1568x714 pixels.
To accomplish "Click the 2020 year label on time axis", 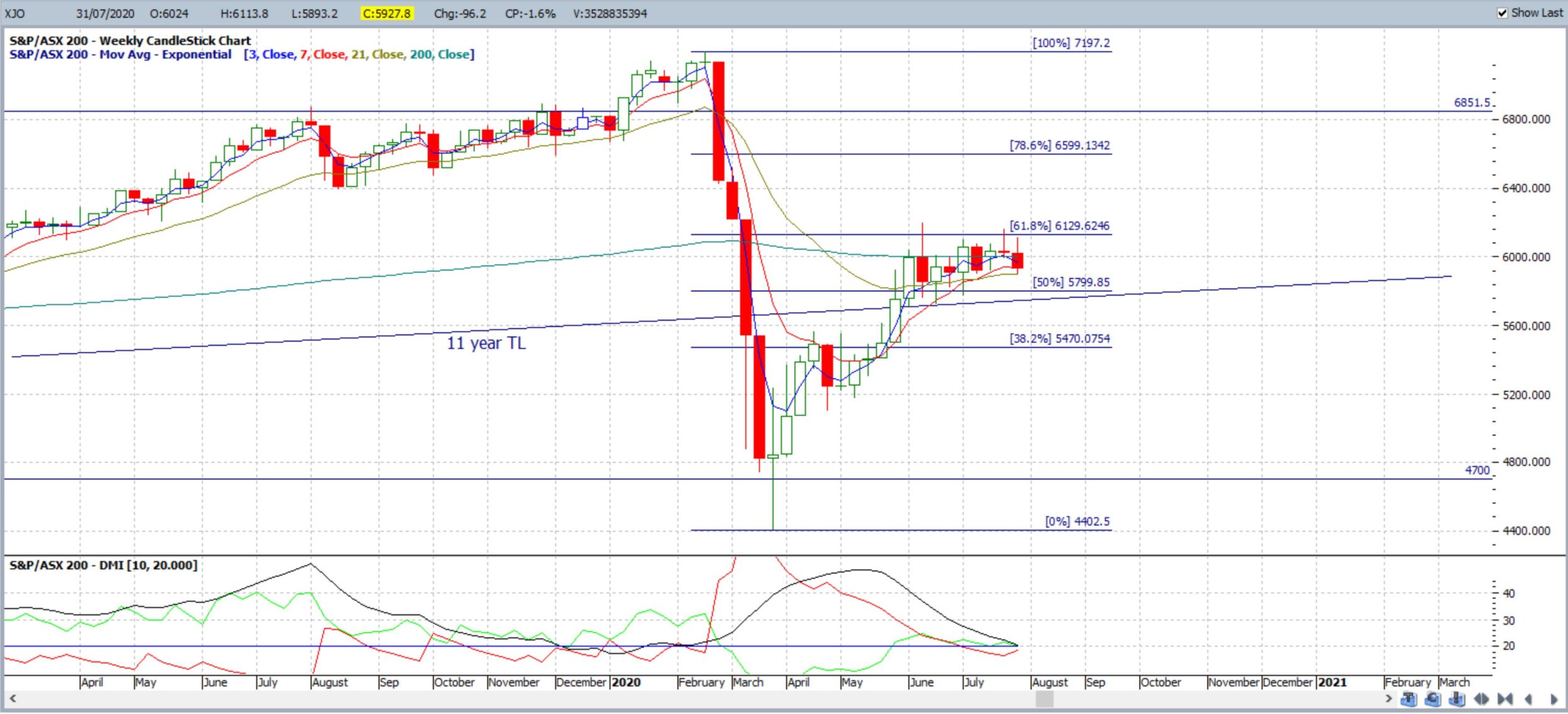I will coord(626,682).
